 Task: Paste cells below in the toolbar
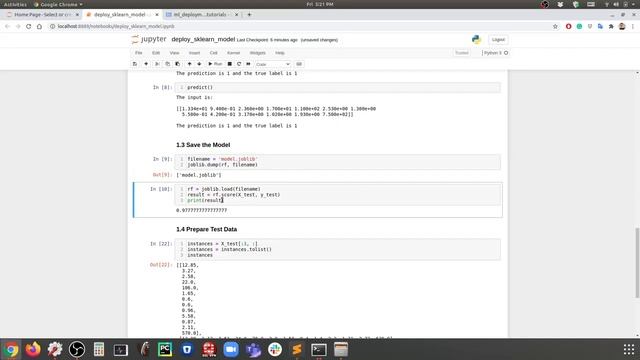[178, 64]
